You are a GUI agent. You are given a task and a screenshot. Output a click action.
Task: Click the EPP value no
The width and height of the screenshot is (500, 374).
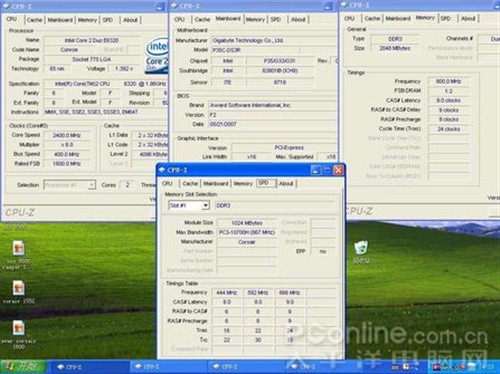[x=323, y=251]
